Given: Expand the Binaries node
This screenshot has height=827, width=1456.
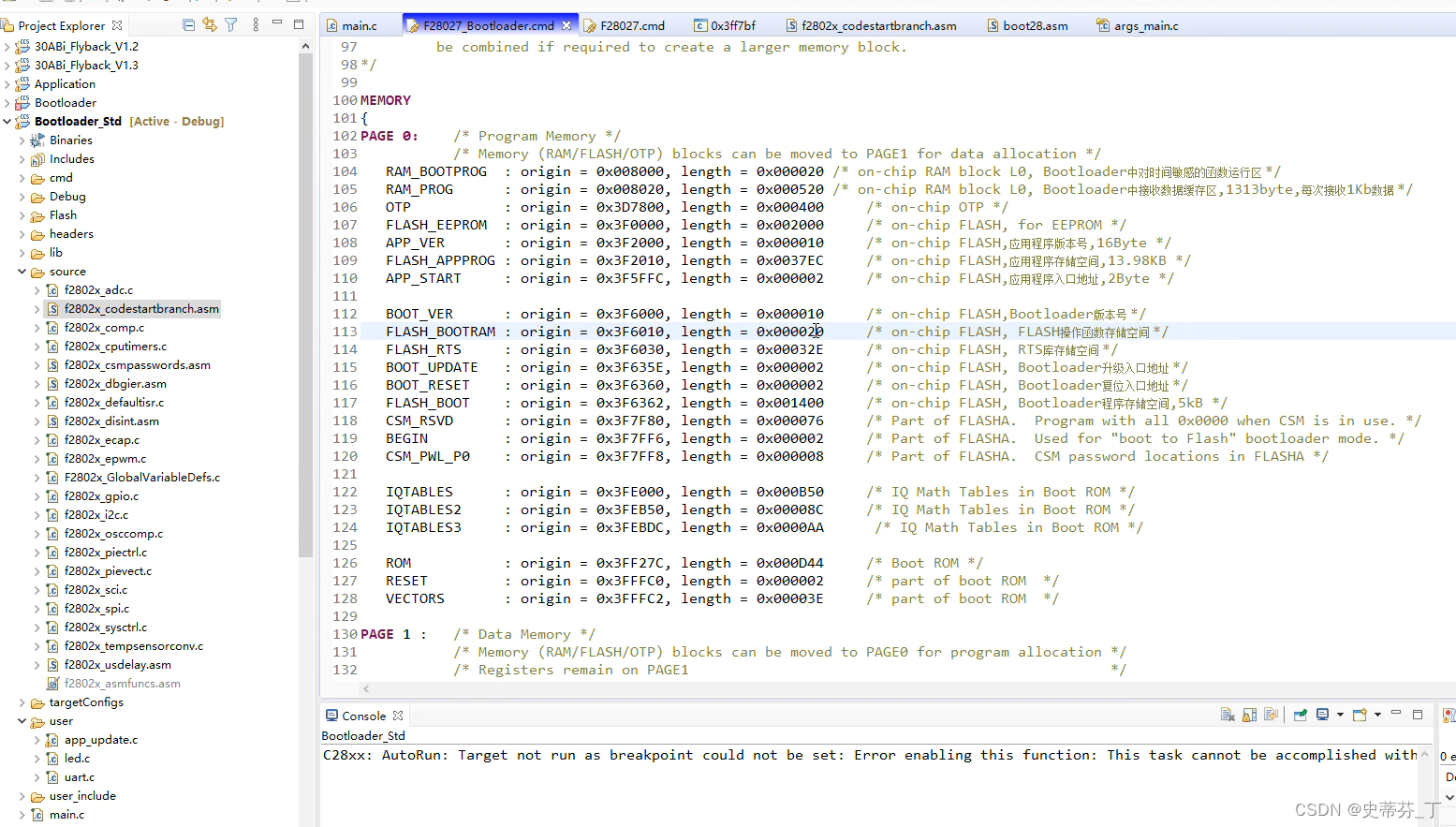Looking at the screenshot, I should coord(22,140).
